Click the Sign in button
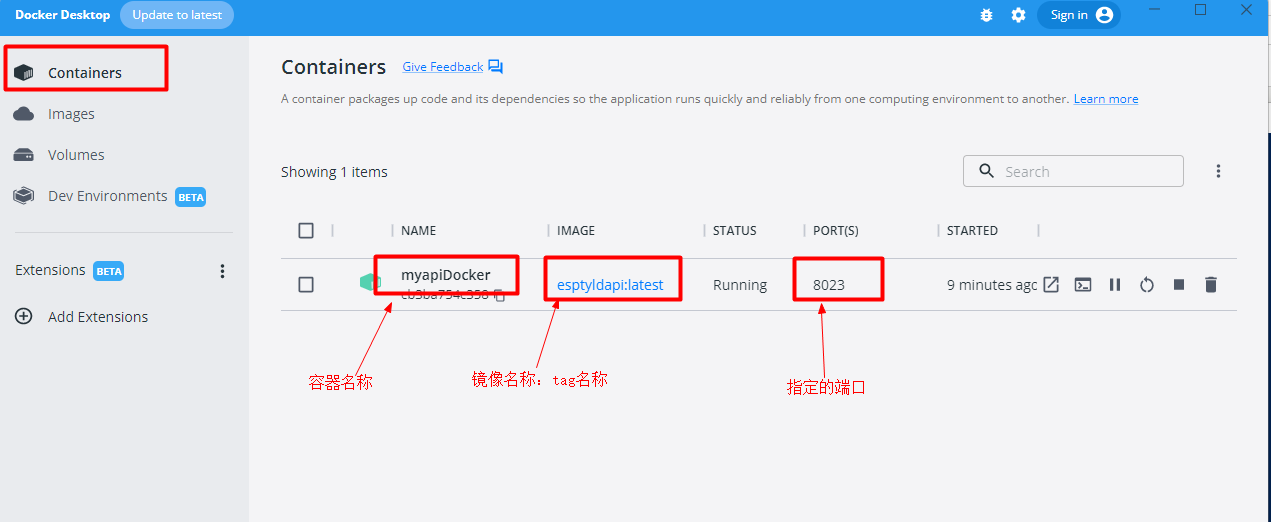 1079,15
